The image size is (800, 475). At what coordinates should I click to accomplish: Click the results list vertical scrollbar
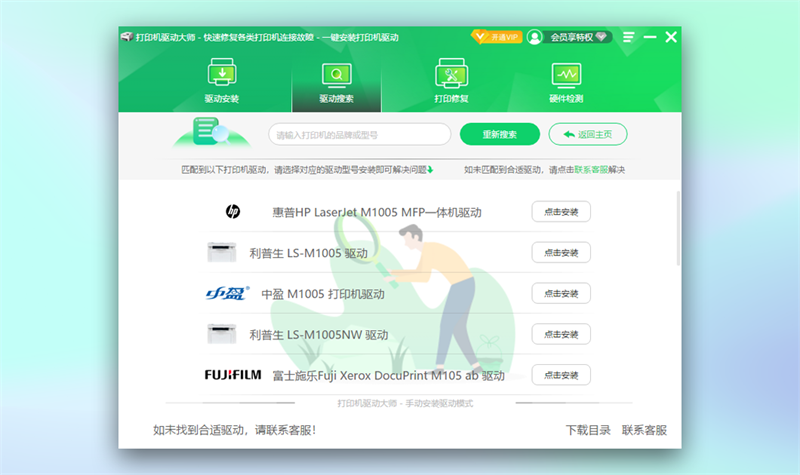[x=678, y=228]
